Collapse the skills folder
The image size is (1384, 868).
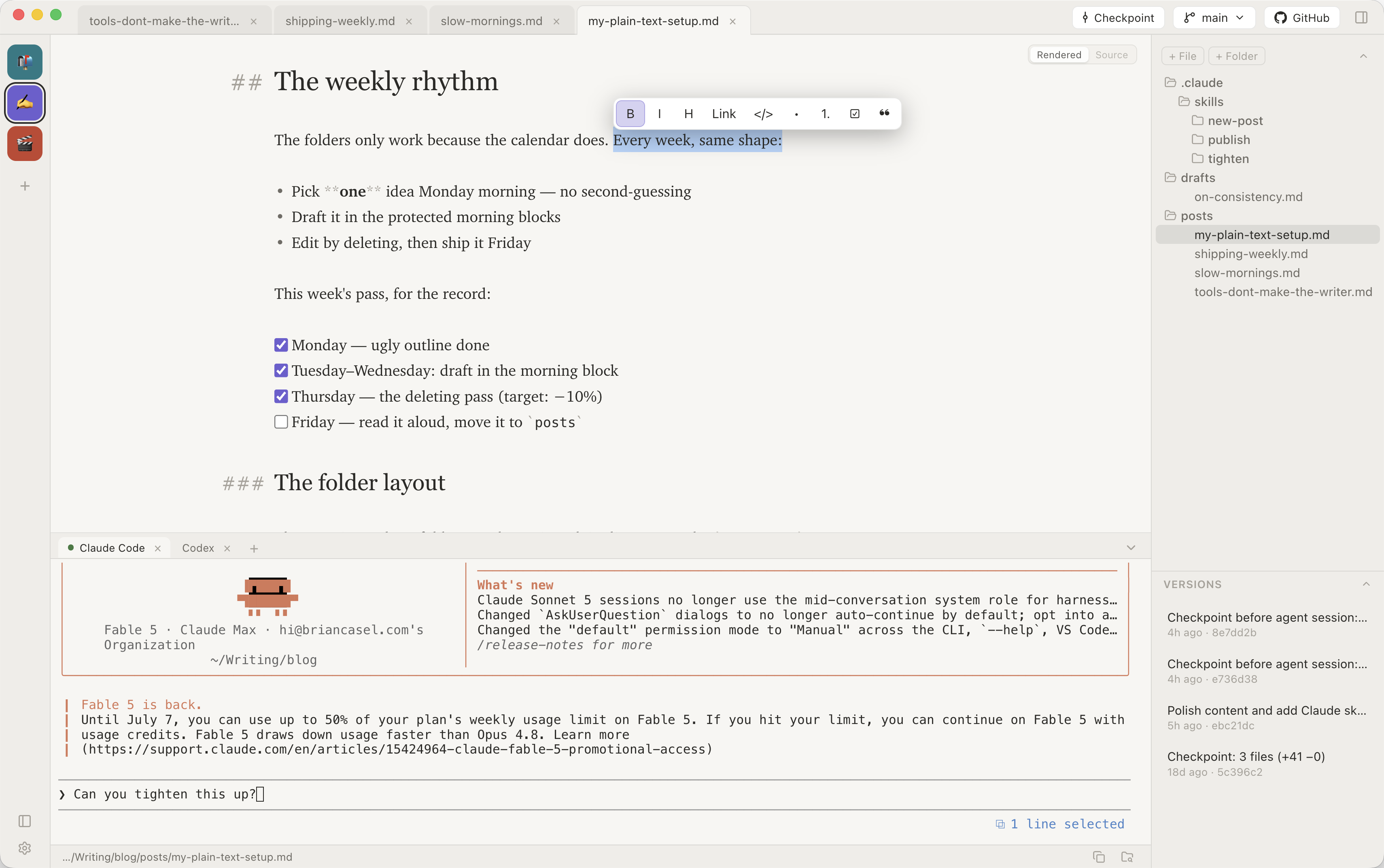1201,102
